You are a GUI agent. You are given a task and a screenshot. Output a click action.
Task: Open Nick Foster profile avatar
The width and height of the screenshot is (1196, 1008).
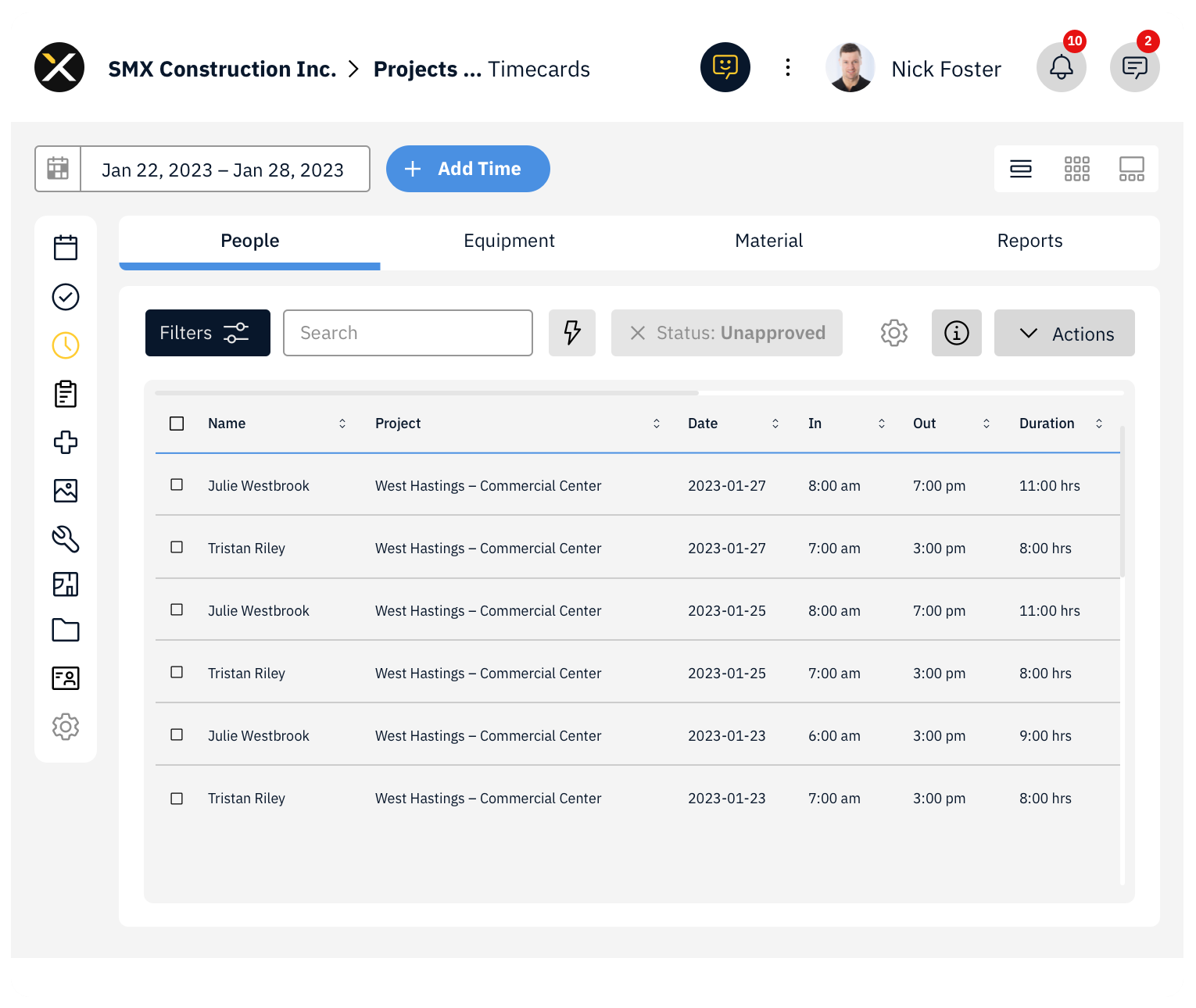pos(850,67)
